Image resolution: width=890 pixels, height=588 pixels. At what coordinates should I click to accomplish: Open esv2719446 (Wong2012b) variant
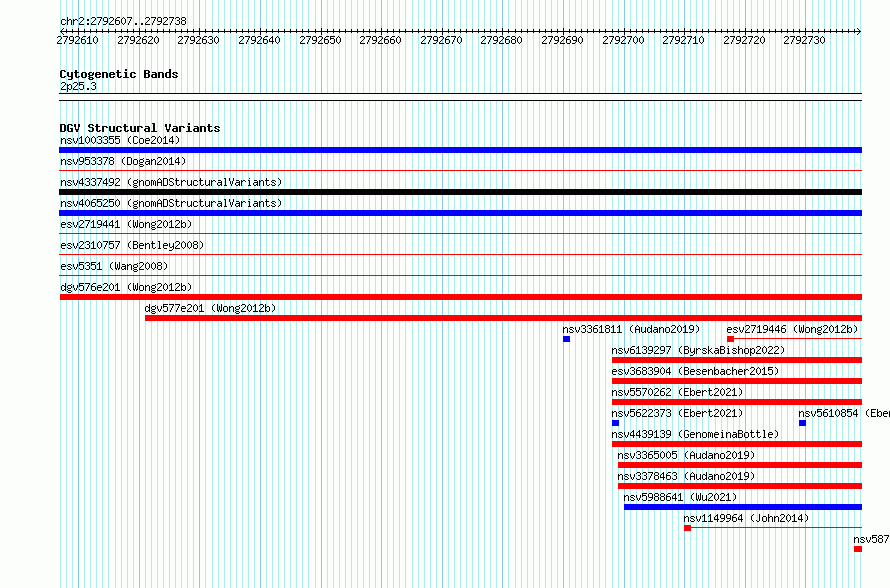(x=792, y=329)
